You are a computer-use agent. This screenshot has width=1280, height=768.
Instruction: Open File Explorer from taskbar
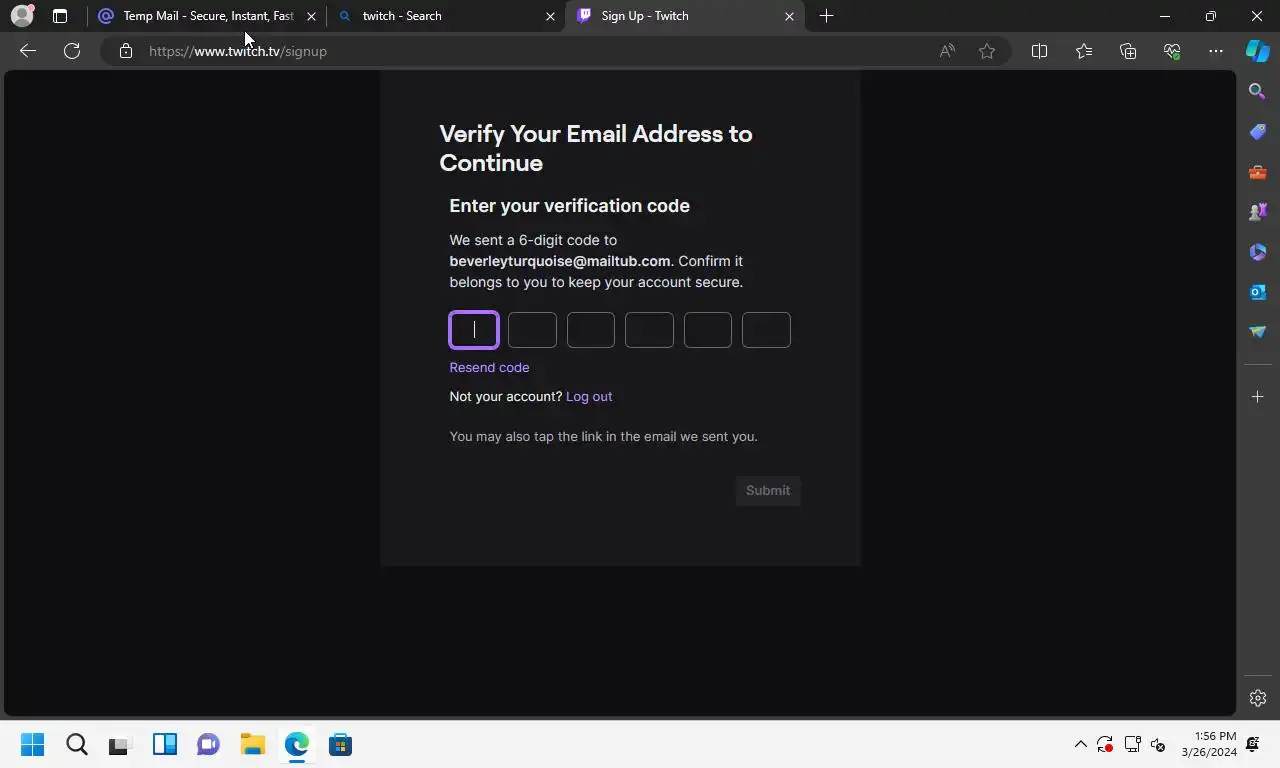[252, 745]
